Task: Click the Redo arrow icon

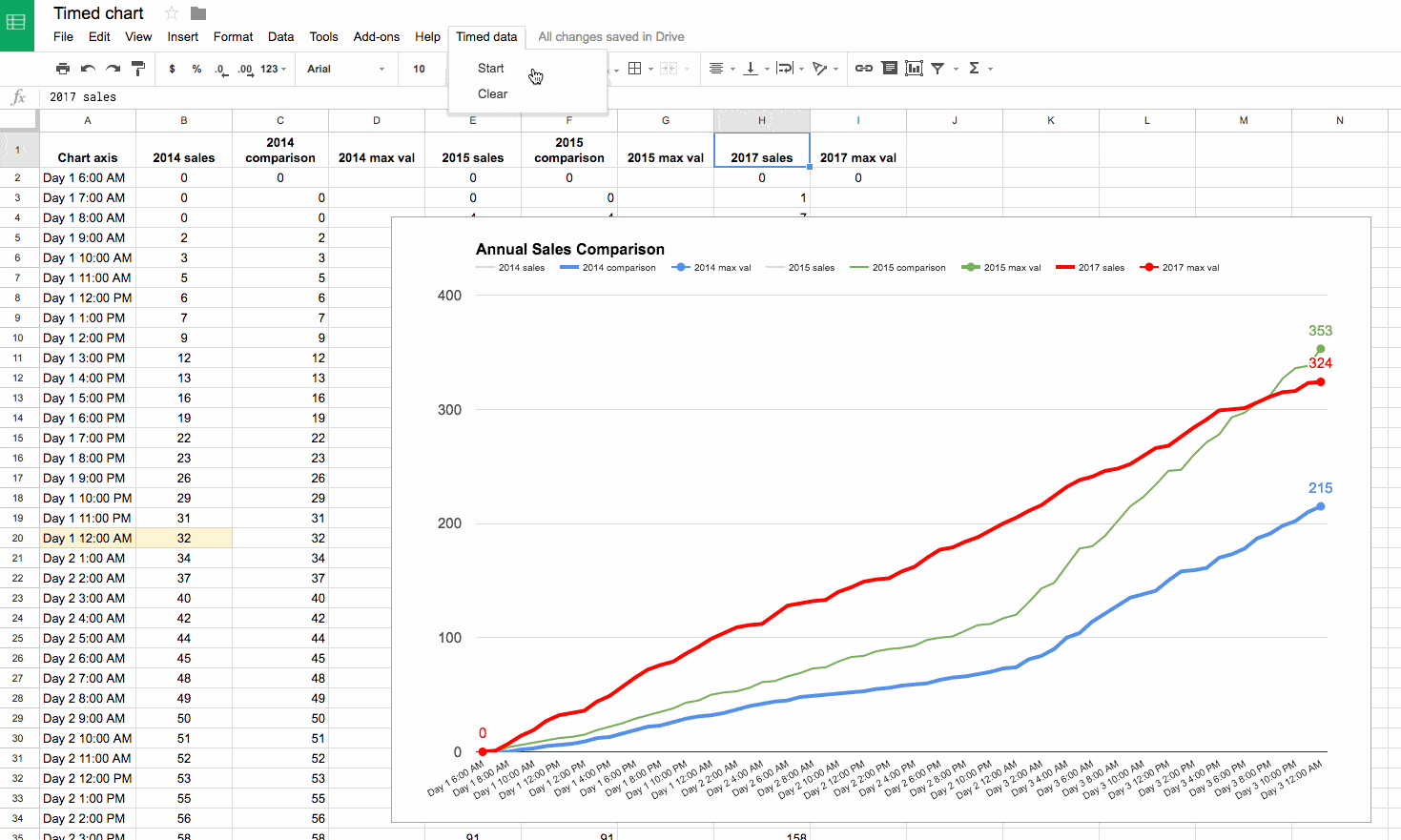Action: pos(113,69)
